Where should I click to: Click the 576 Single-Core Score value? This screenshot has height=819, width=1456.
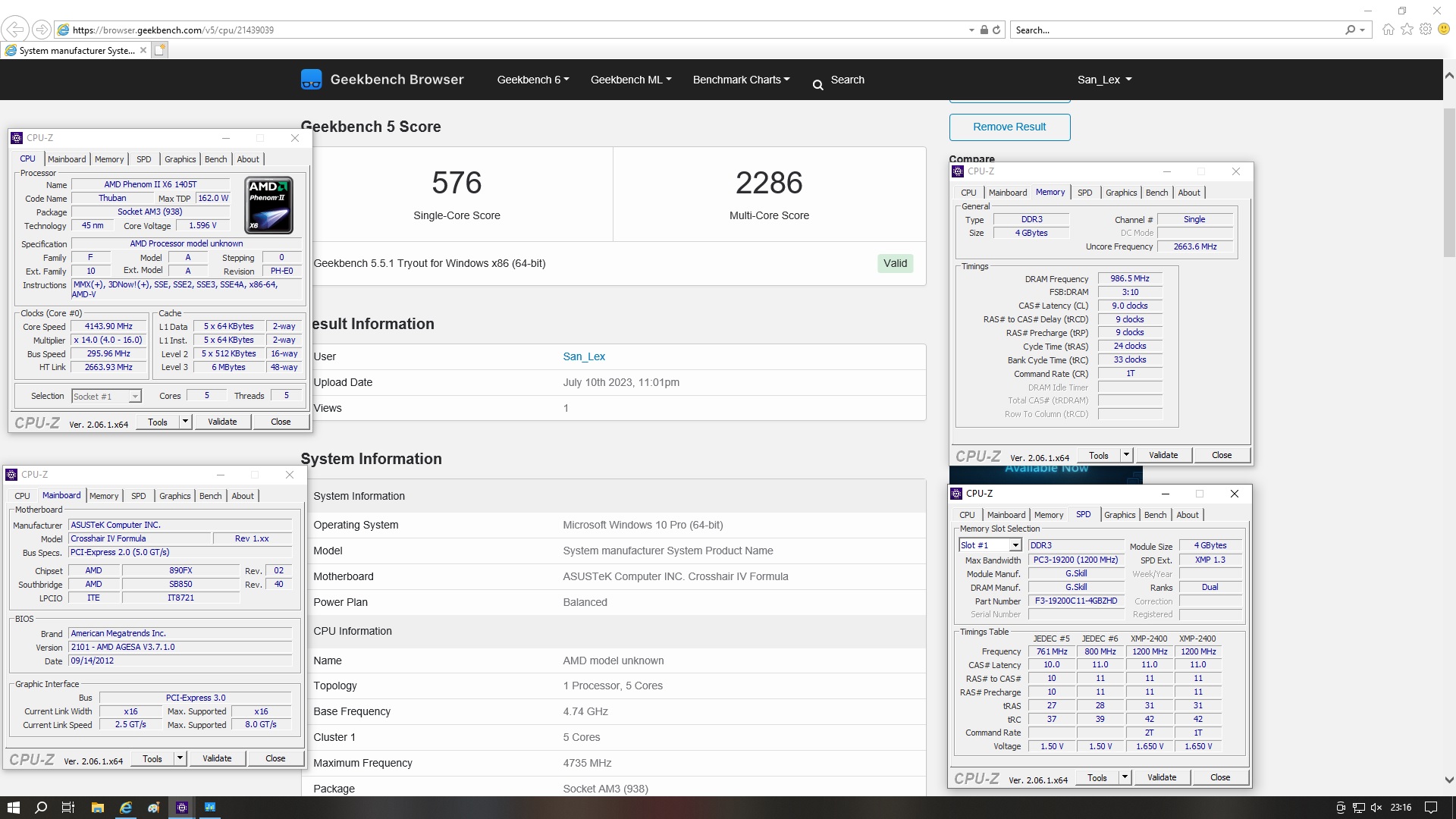click(x=457, y=183)
